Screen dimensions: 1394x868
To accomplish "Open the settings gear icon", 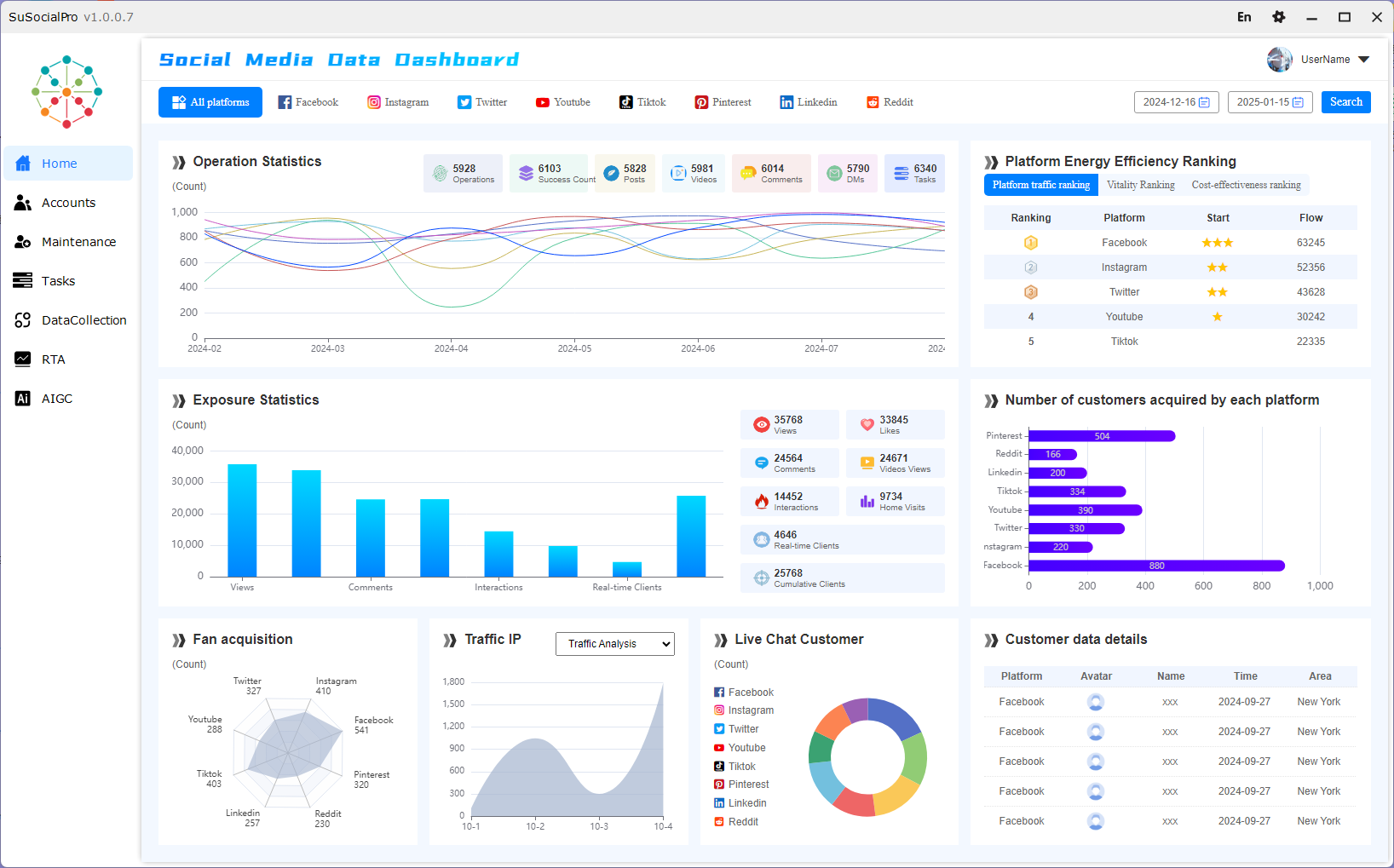I will pyautogui.click(x=1278, y=17).
